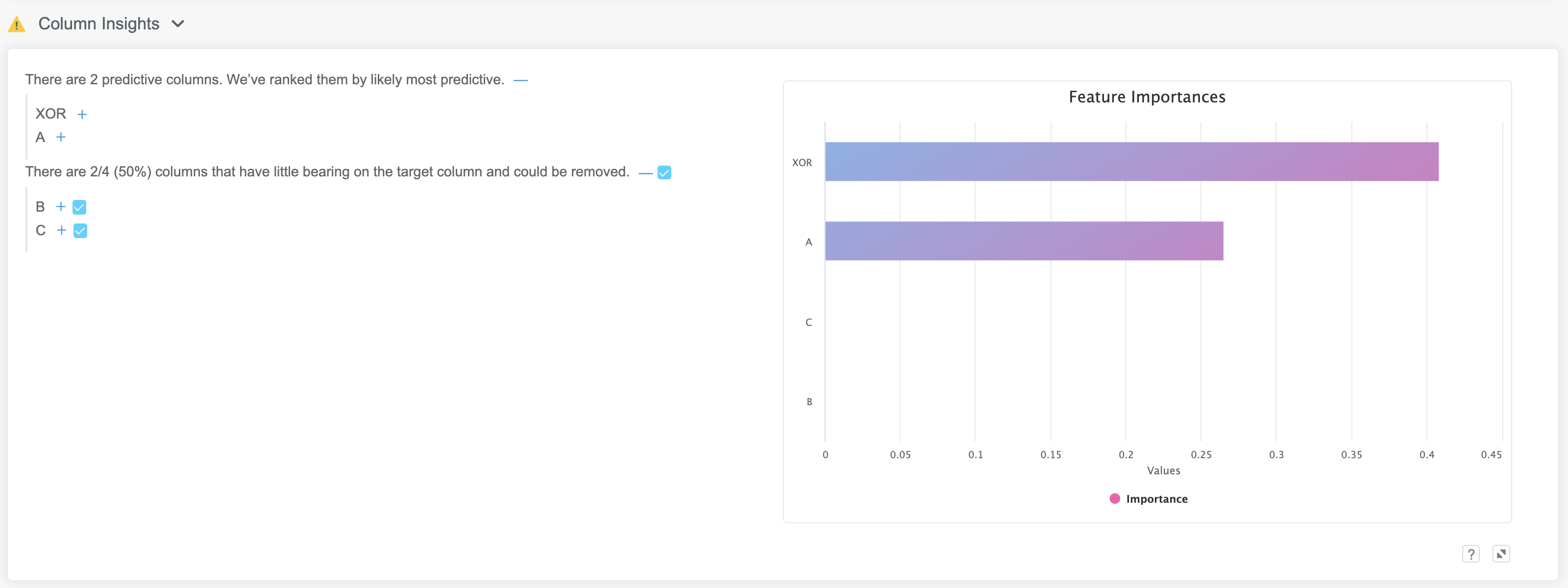Image resolution: width=1568 pixels, height=588 pixels.
Task: Click the Feature Importances chart title
Action: [x=1147, y=97]
